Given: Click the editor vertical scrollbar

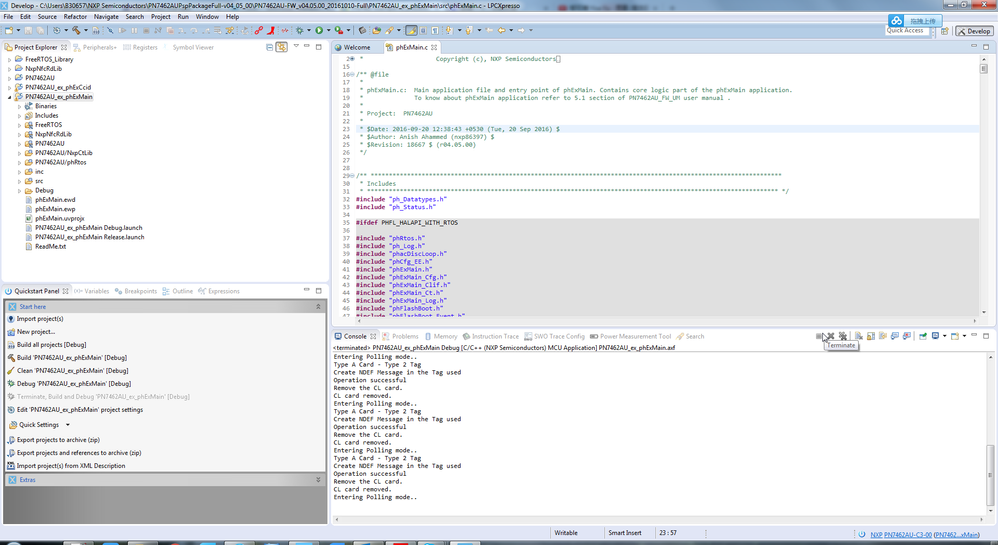Looking at the screenshot, I should [984, 185].
